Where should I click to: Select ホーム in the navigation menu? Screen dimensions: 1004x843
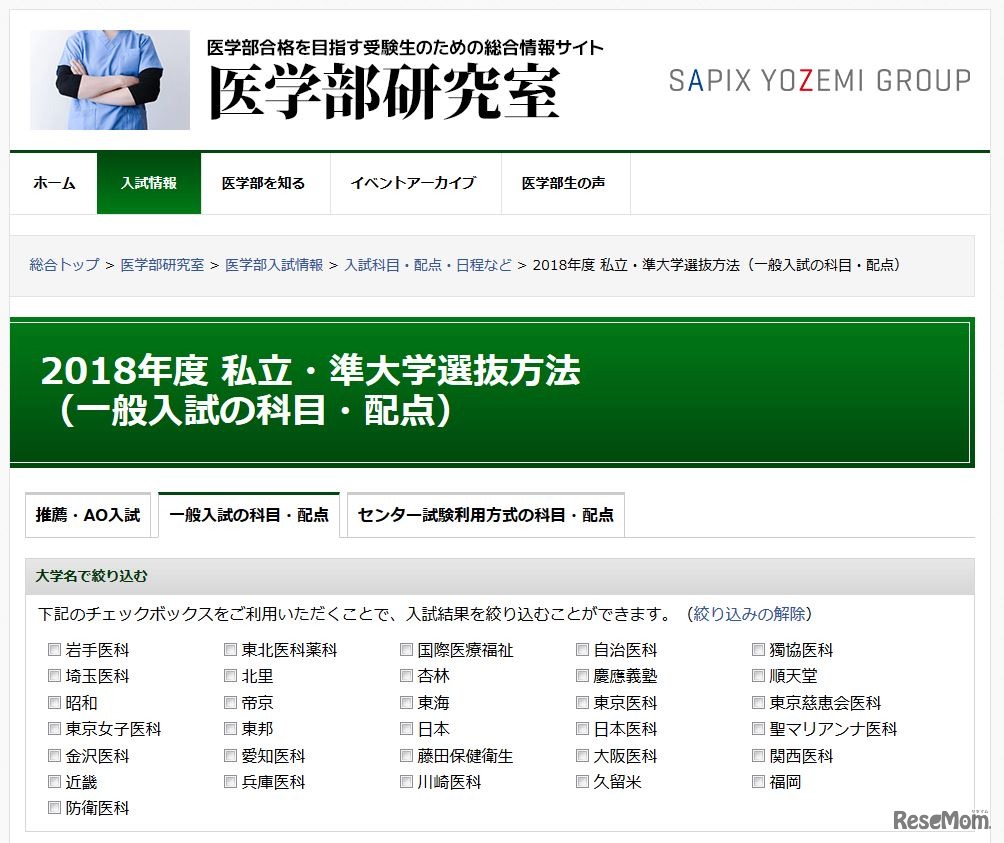point(52,184)
